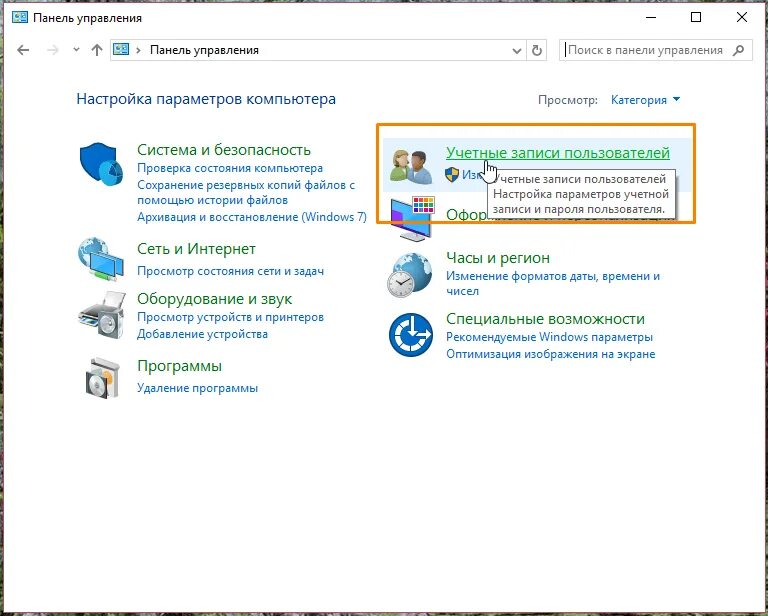Close the Control Panel window

(742, 18)
